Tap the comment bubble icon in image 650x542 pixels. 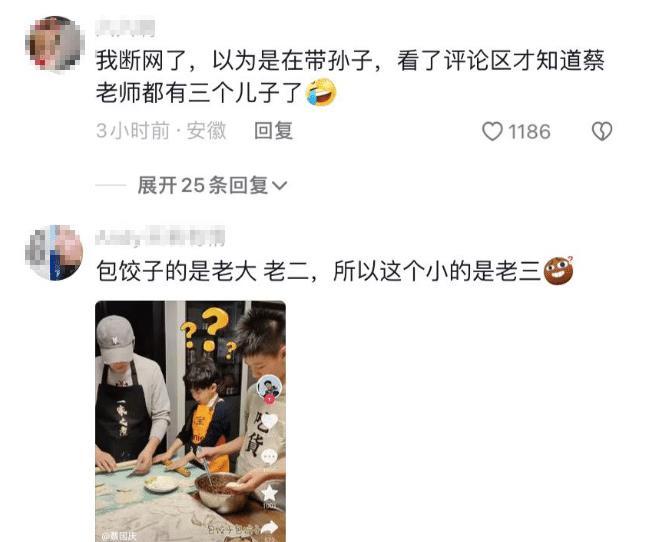coord(269,457)
